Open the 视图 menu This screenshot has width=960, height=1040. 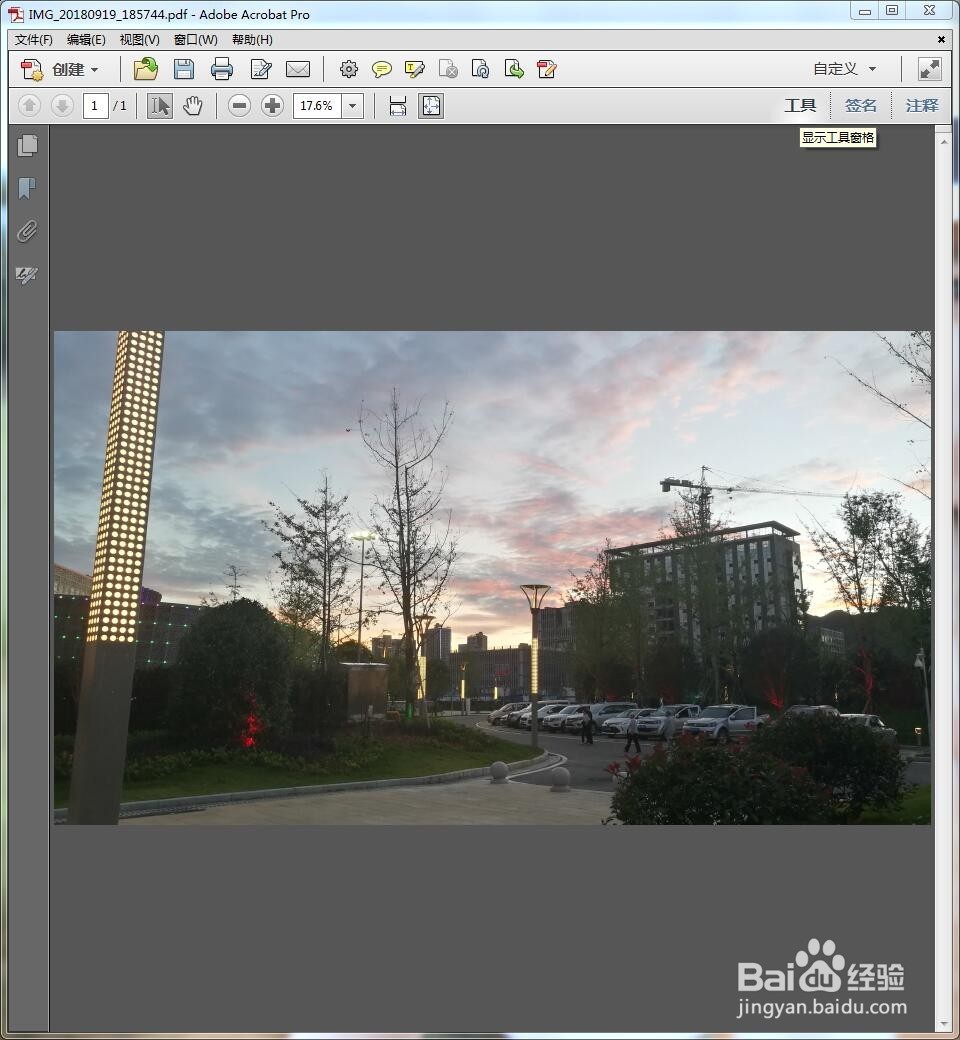(139, 39)
